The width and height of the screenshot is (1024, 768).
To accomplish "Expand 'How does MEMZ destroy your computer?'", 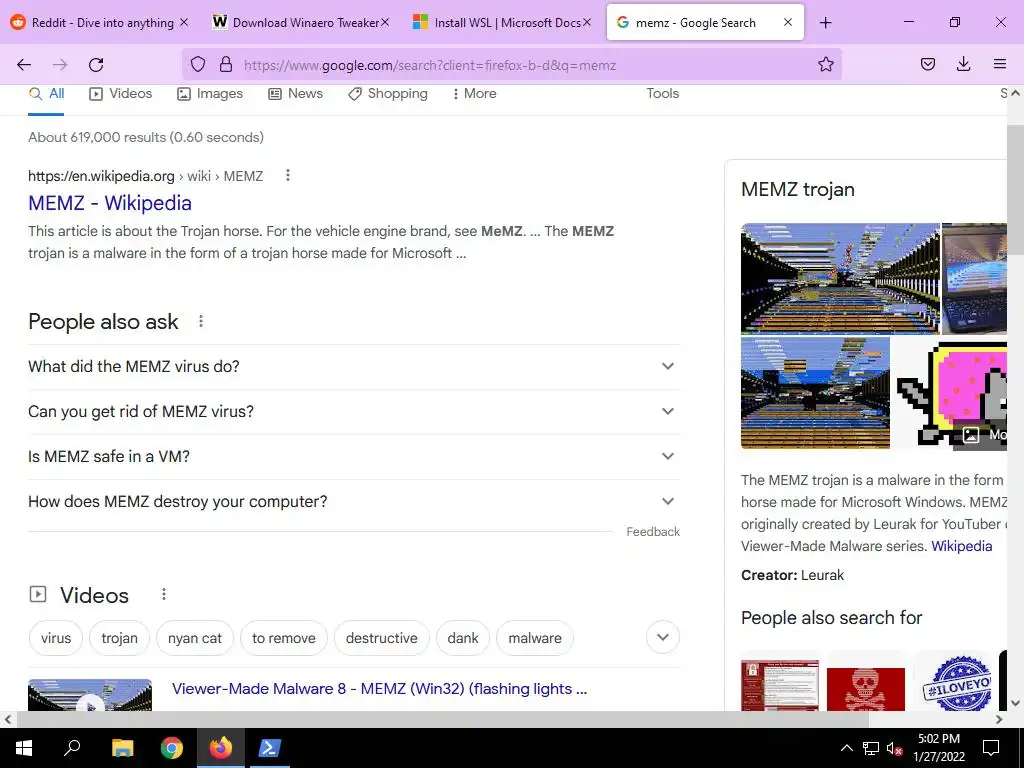I will (x=353, y=502).
